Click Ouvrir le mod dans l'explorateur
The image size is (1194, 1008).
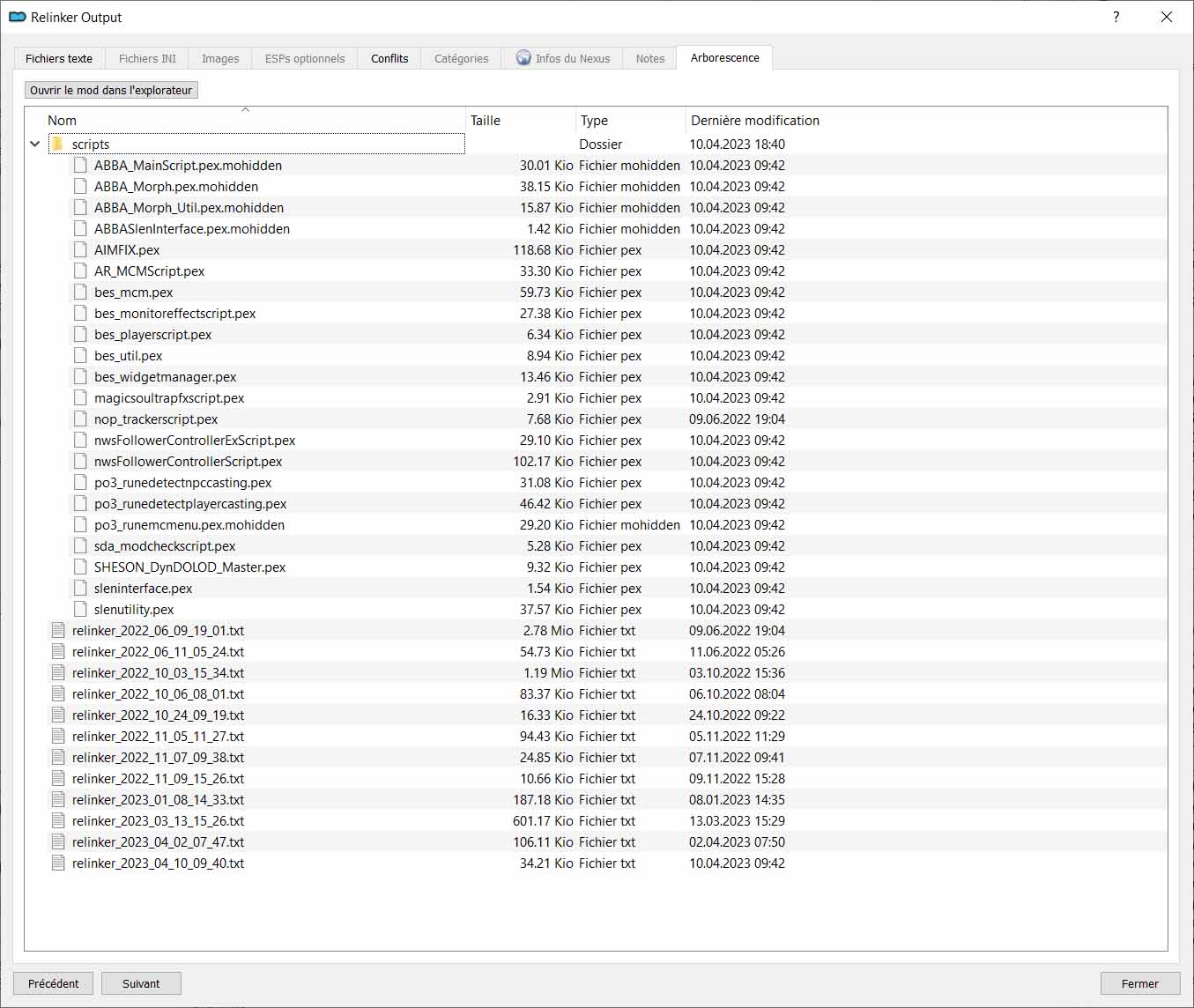click(x=110, y=89)
